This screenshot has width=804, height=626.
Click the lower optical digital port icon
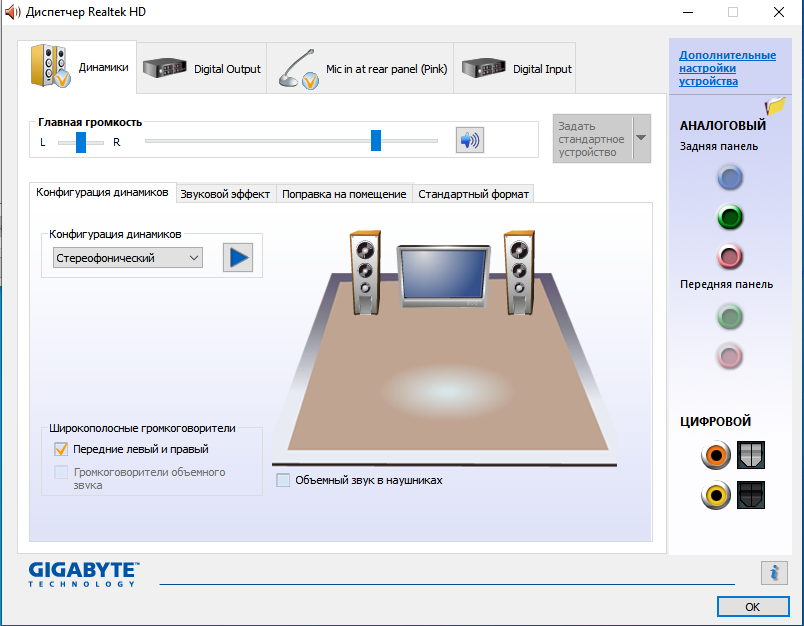pyautogui.click(x=751, y=495)
